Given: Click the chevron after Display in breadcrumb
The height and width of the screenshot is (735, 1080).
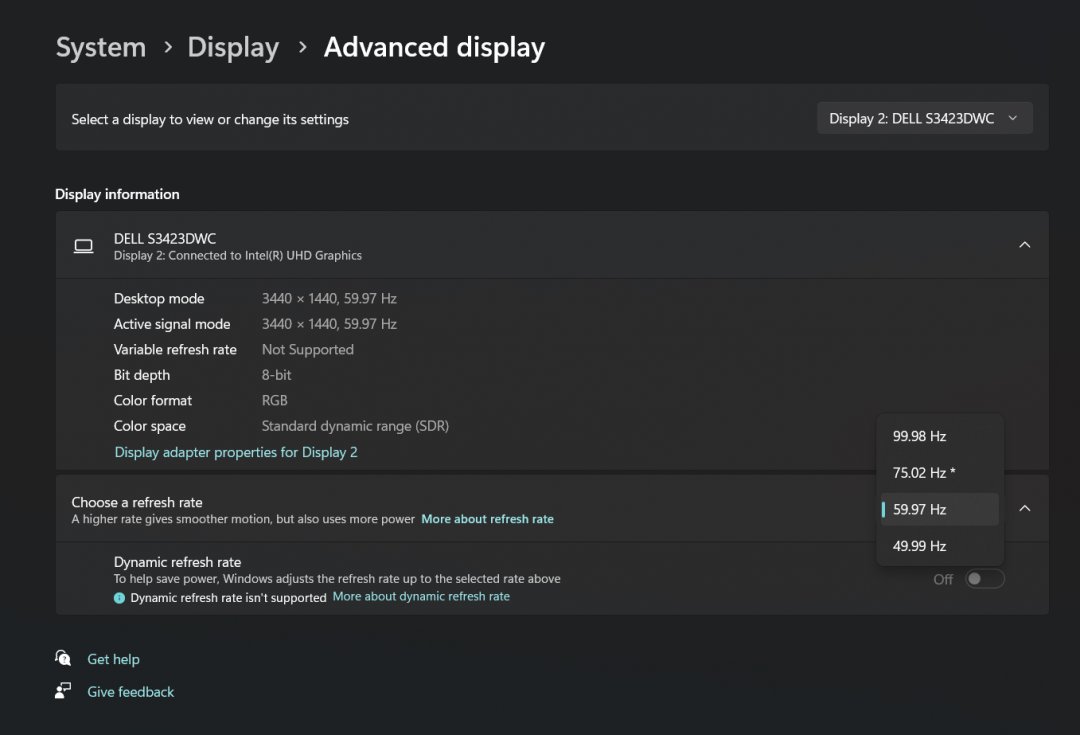Looking at the screenshot, I should pos(302,48).
